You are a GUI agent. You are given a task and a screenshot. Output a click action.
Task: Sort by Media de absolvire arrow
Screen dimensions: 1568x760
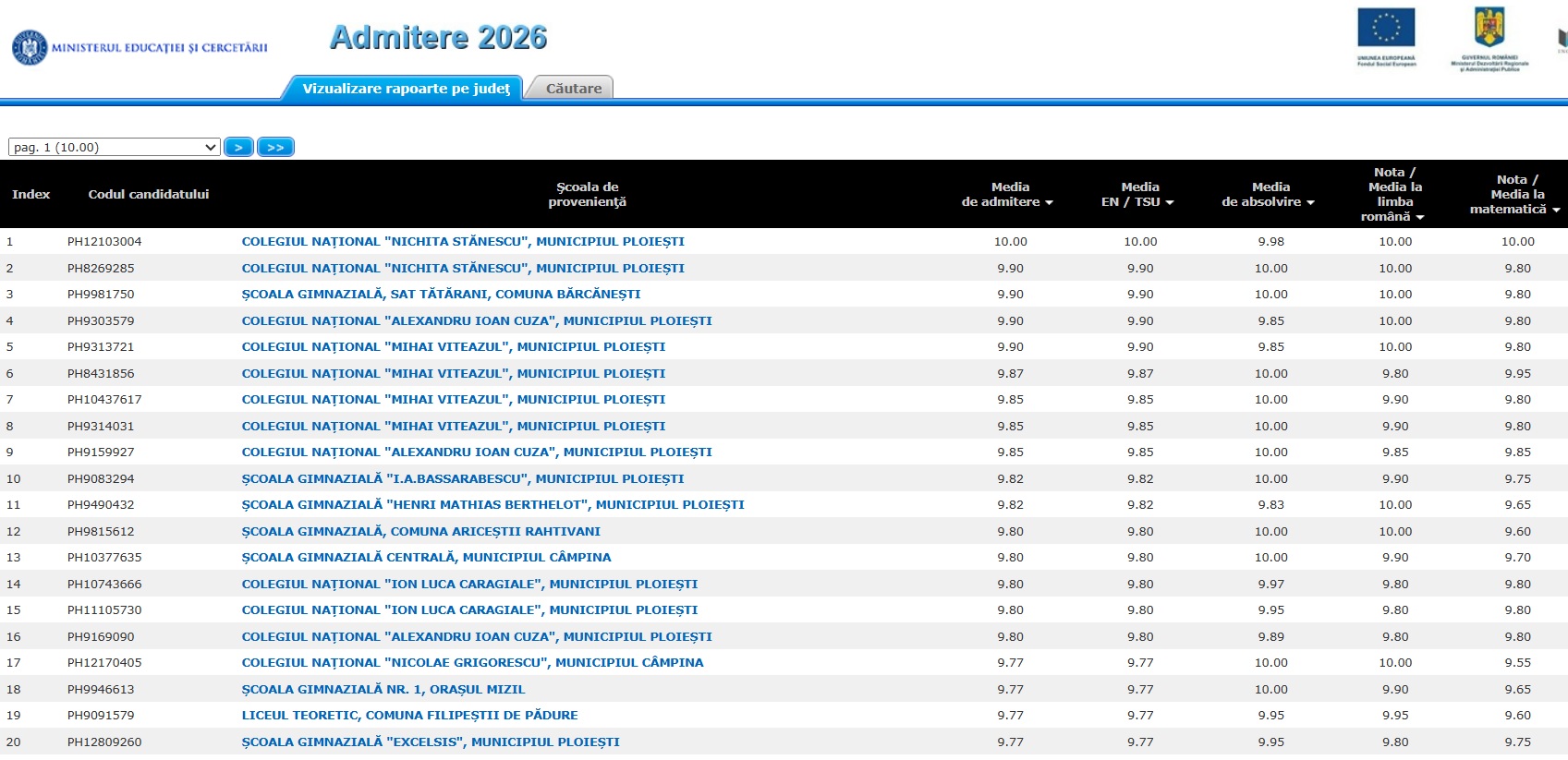coord(1310,202)
